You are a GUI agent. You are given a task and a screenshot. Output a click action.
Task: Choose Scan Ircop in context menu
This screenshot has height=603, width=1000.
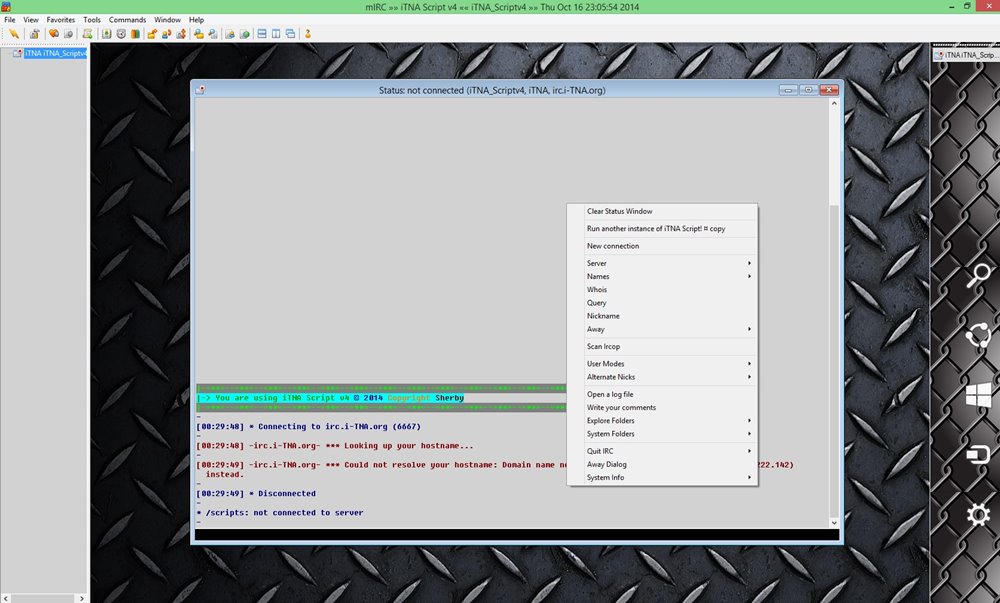662,346
